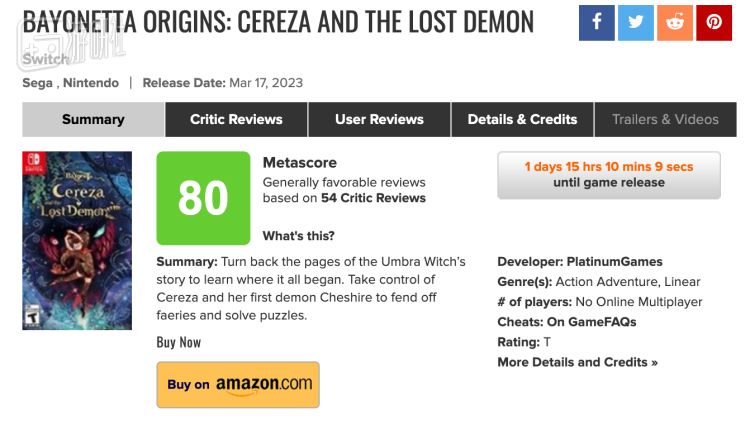The width and height of the screenshot is (750, 429).
Task: Open the 54 Critic Reviews link
Action: (x=372, y=198)
